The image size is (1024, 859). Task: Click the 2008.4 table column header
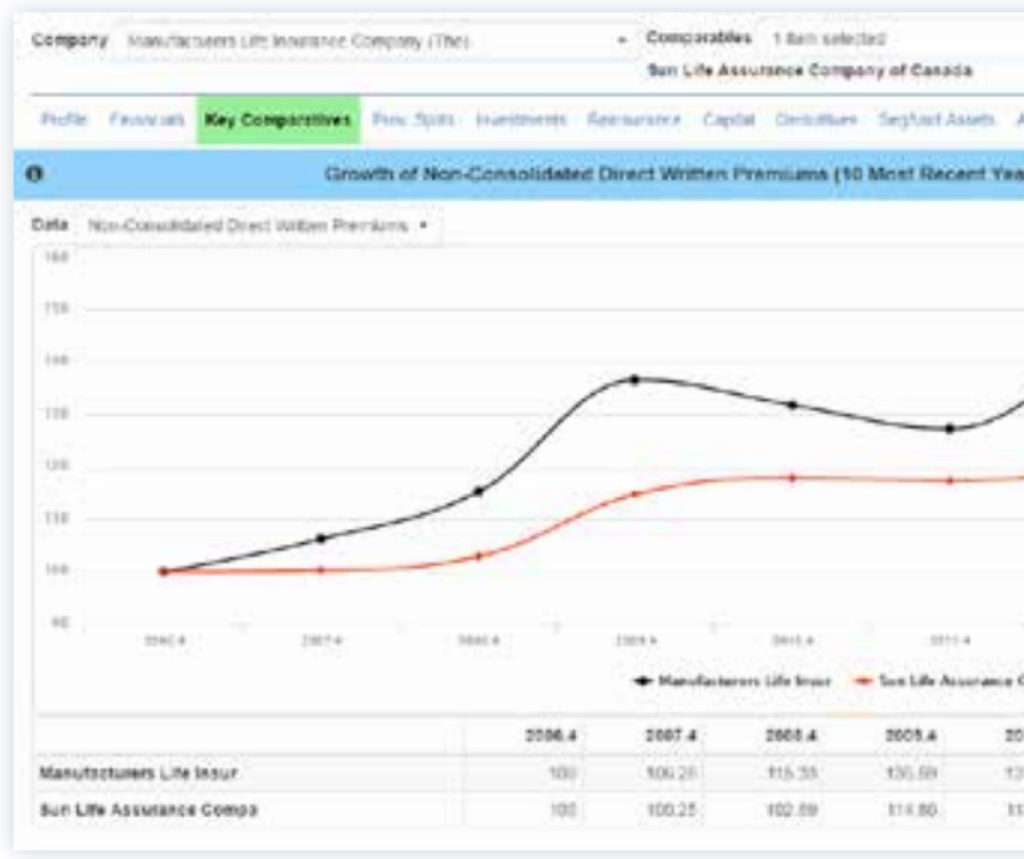[x=792, y=736]
